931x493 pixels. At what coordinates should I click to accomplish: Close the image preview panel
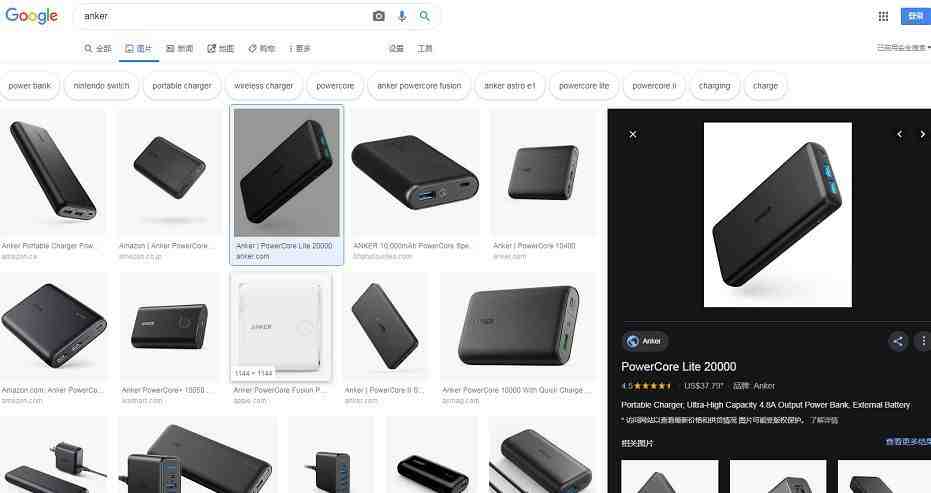633,134
